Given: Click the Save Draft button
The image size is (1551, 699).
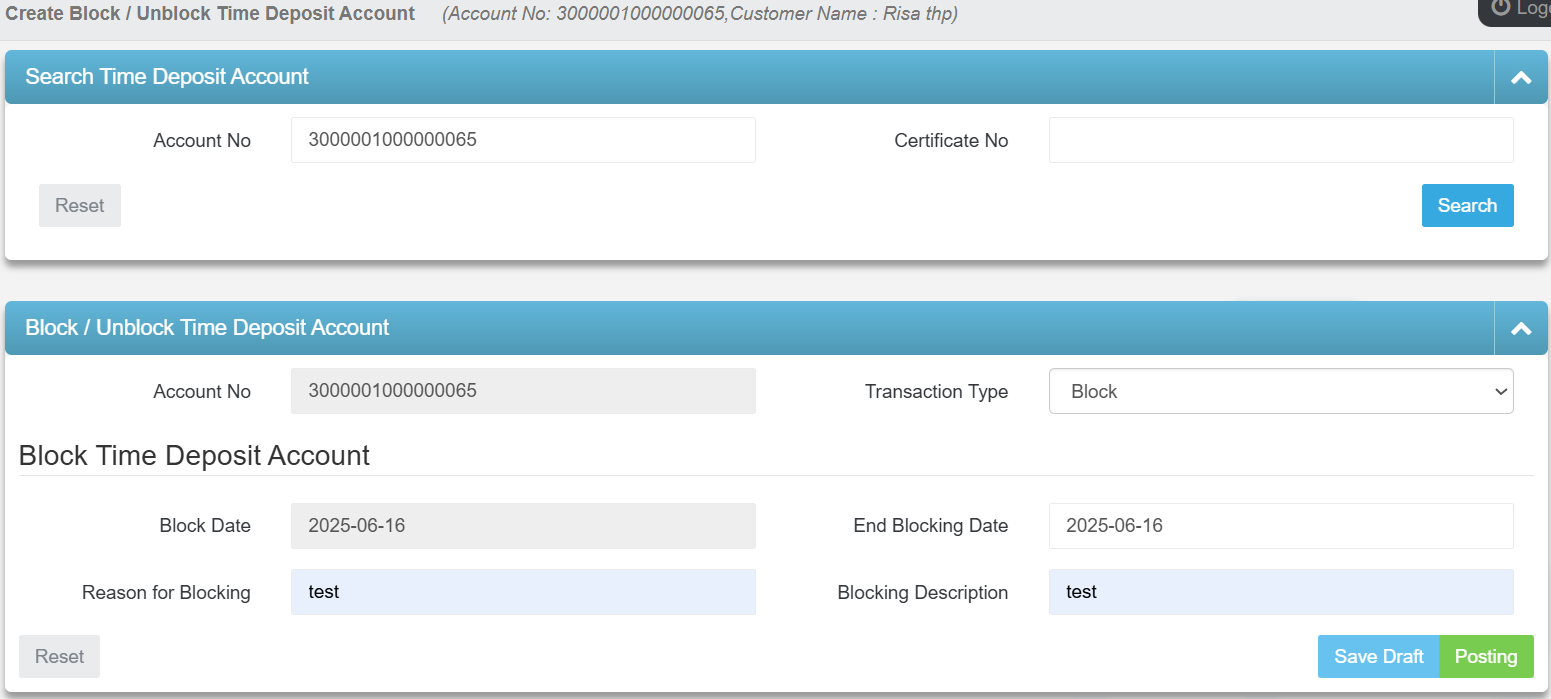Looking at the screenshot, I should coord(1378,656).
